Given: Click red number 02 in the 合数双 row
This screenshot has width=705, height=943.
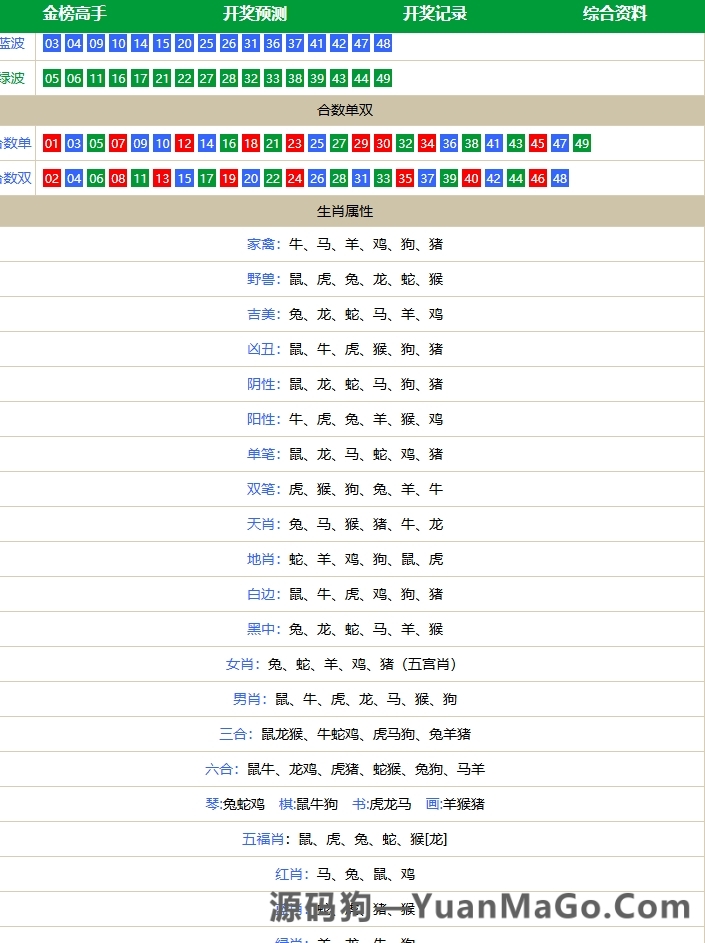Looking at the screenshot, I should (x=52, y=179).
